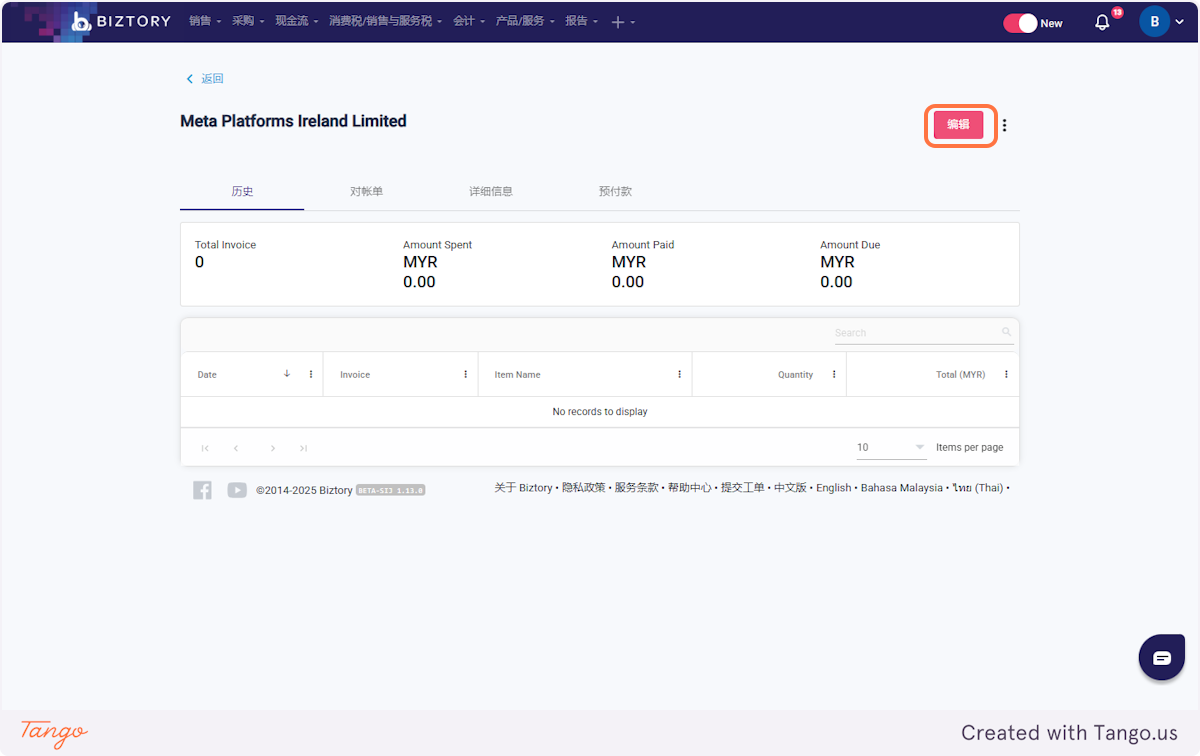The height and width of the screenshot is (756, 1200).
Task: Open the three-dot menu beside 编辑
Action: click(1005, 125)
